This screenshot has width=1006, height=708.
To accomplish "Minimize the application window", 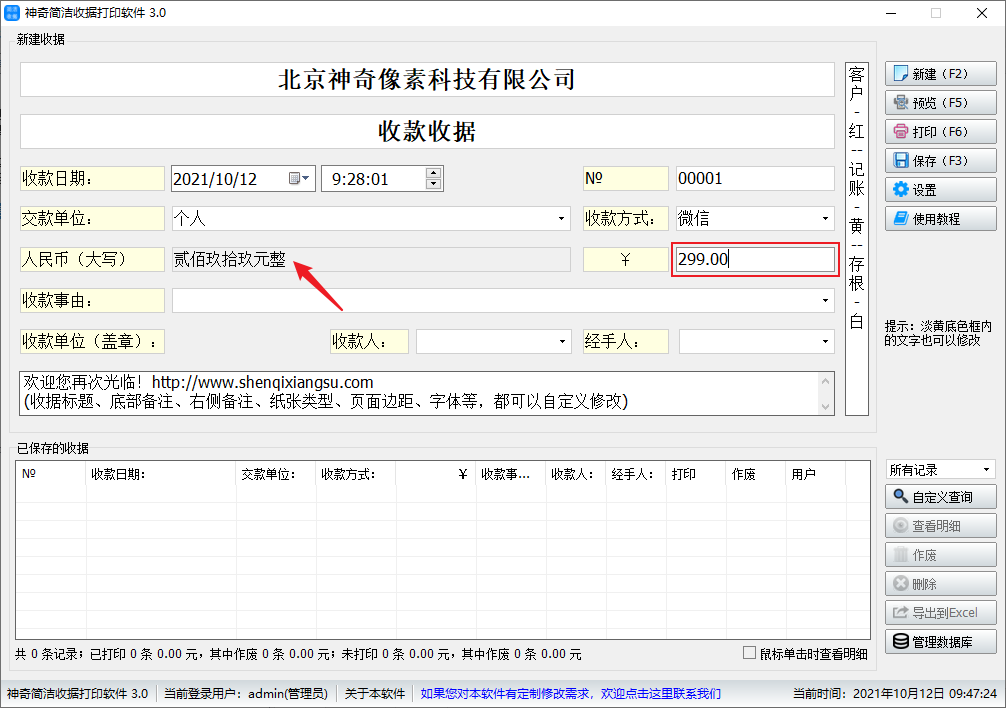I will (891, 13).
